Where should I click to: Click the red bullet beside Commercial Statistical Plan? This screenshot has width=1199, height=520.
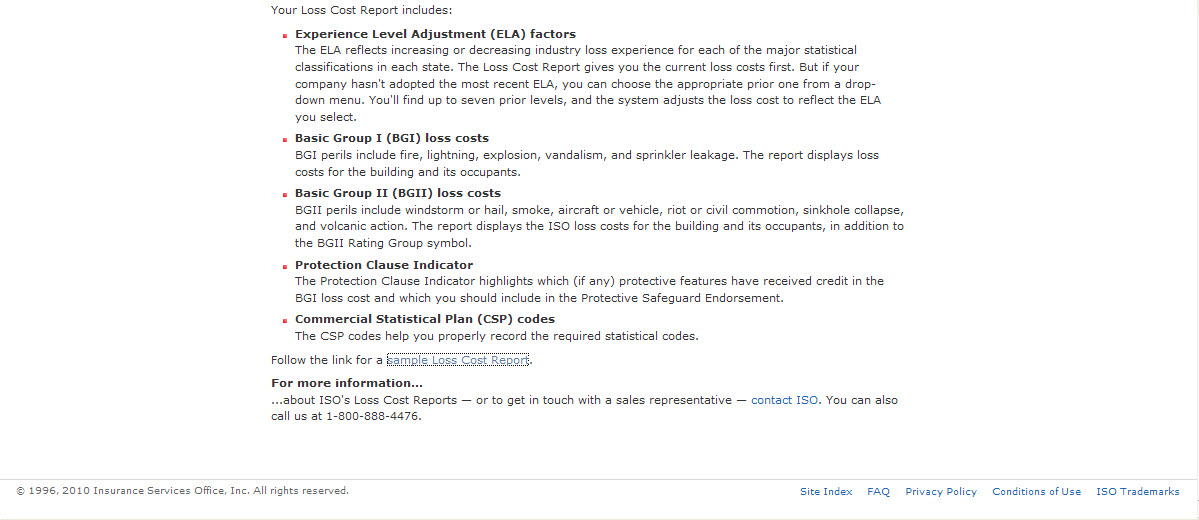coord(285,320)
